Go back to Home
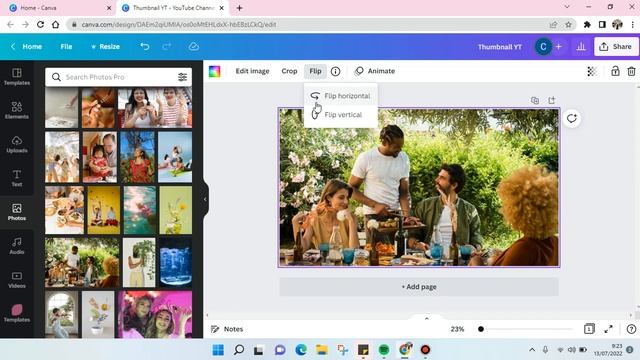 click(x=27, y=47)
